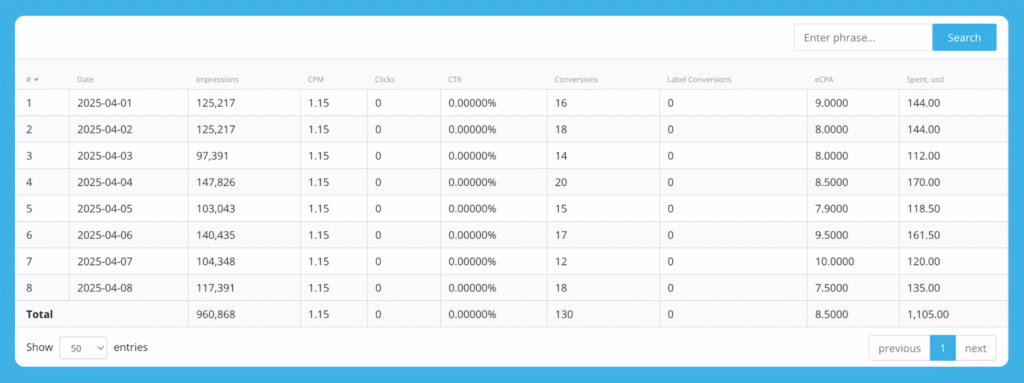1024x383 pixels.
Task: Sort by Date column header
Action: click(85, 80)
